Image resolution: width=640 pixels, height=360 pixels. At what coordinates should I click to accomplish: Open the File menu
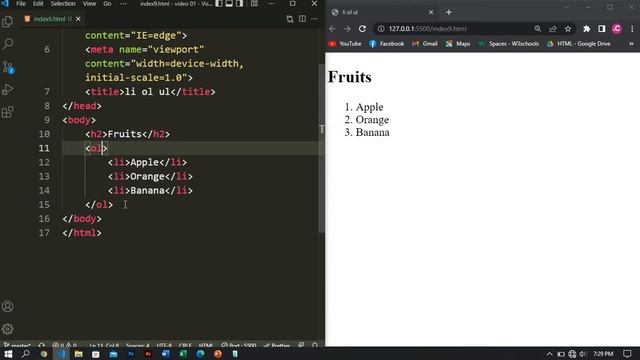21,4
